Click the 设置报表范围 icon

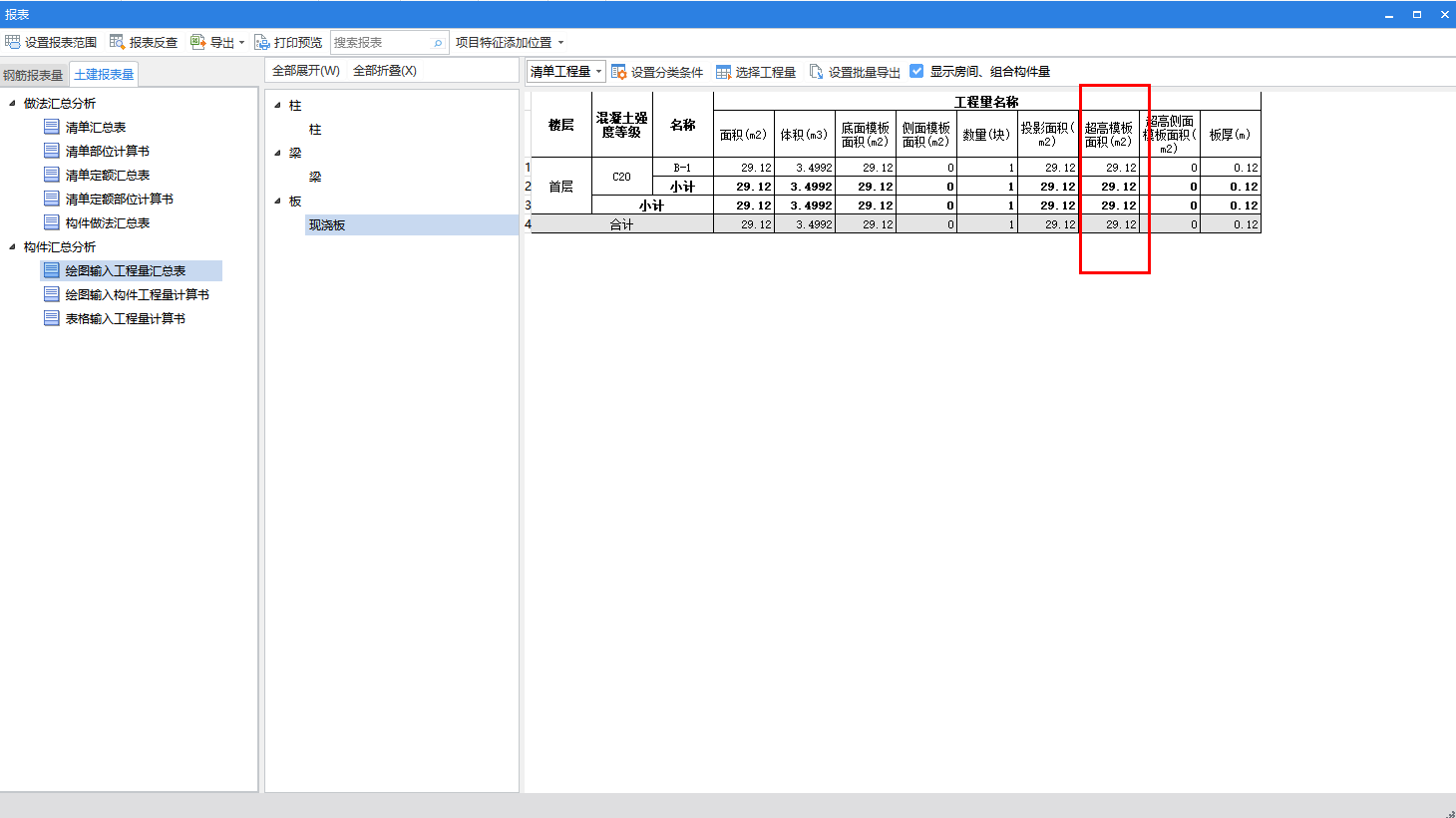point(12,42)
